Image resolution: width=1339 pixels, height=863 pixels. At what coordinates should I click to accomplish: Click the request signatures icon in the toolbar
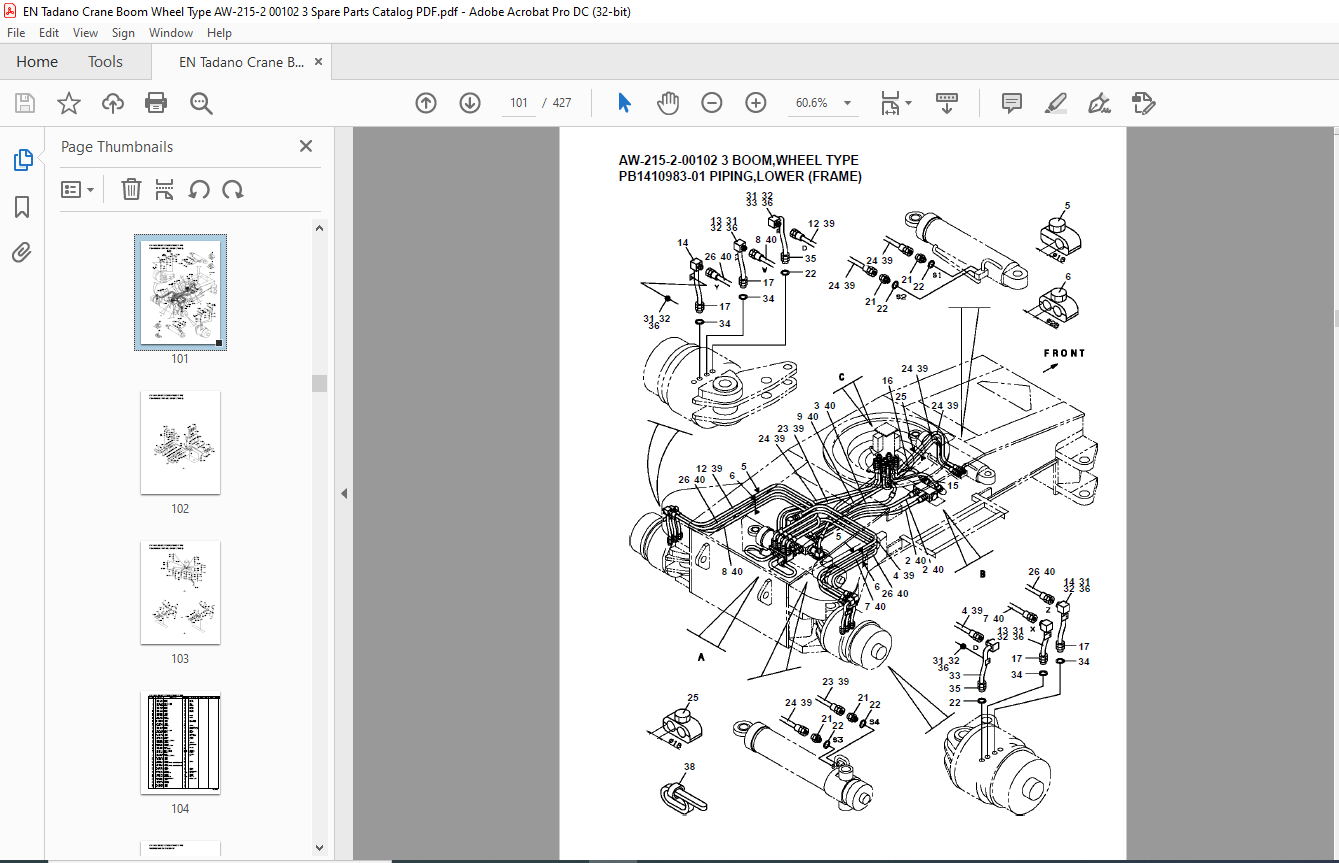click(1144, 103)
